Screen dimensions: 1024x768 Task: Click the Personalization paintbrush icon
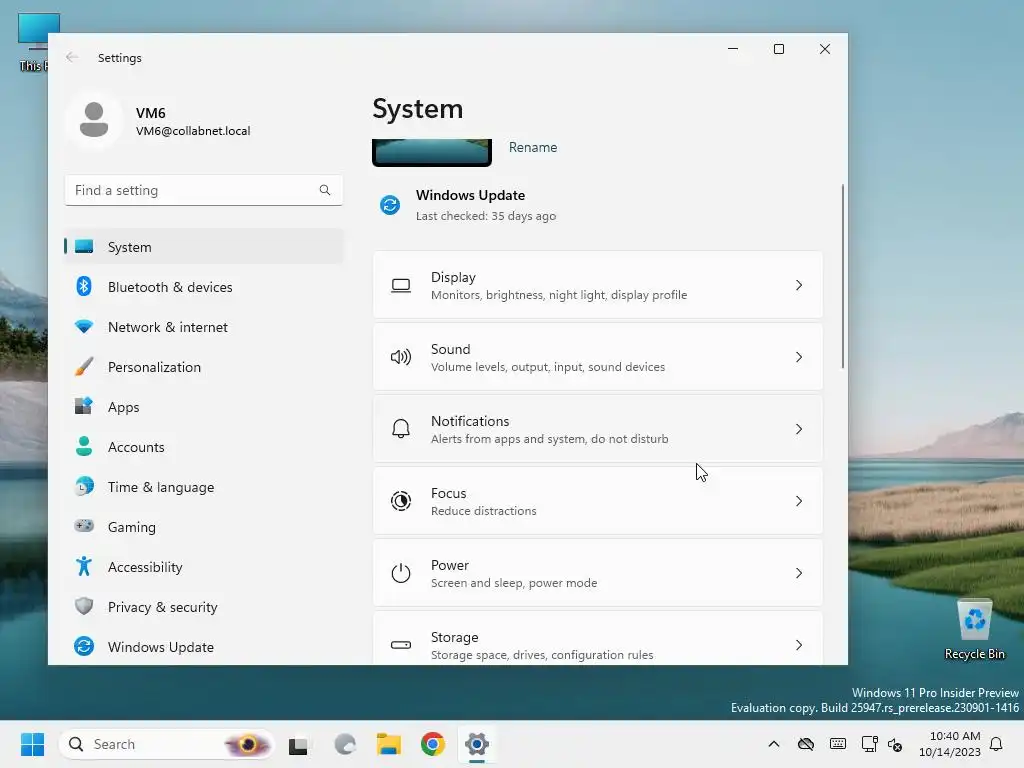coord(84,366)
